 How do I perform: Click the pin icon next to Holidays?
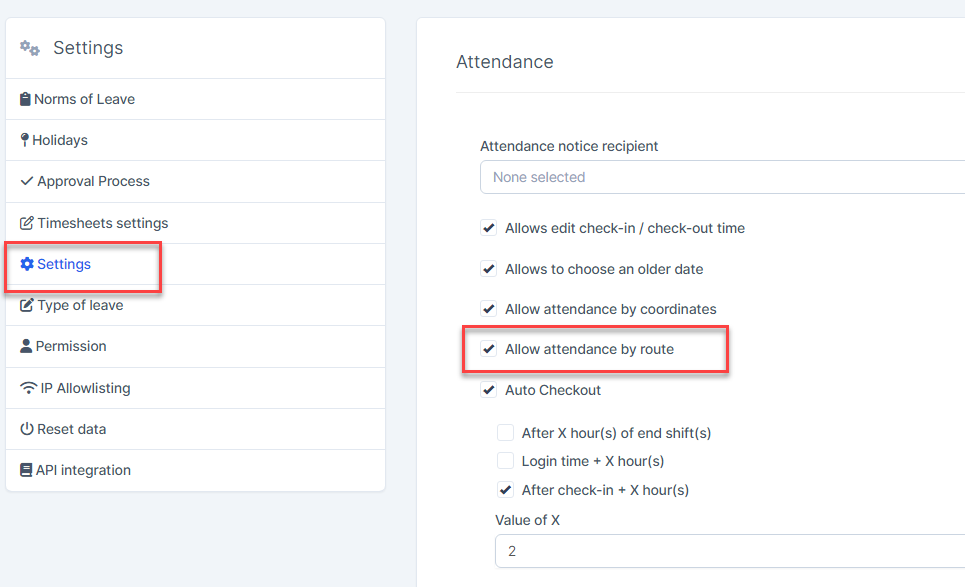point(25,140)
